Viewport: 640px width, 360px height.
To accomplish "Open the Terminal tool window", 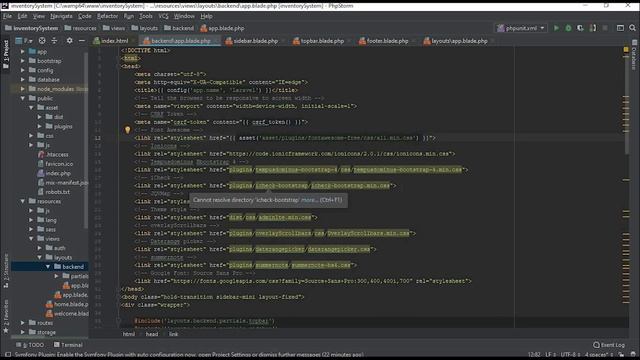I will coord(68,345).
